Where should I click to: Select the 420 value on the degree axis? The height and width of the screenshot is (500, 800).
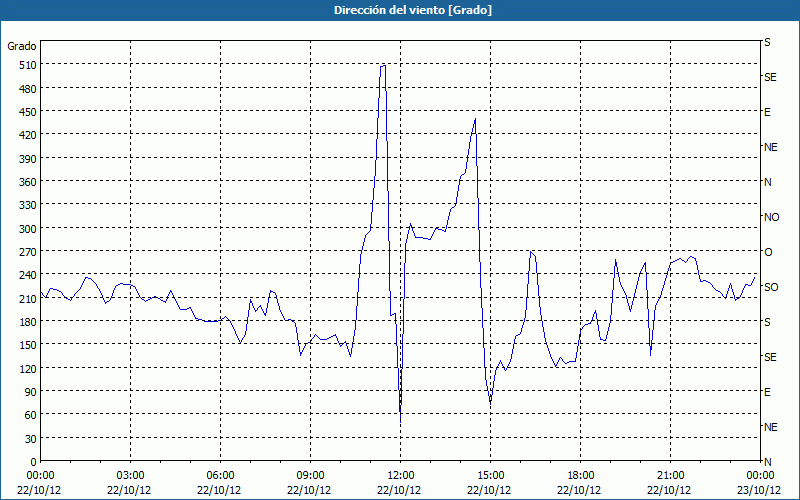click(28, 135)
